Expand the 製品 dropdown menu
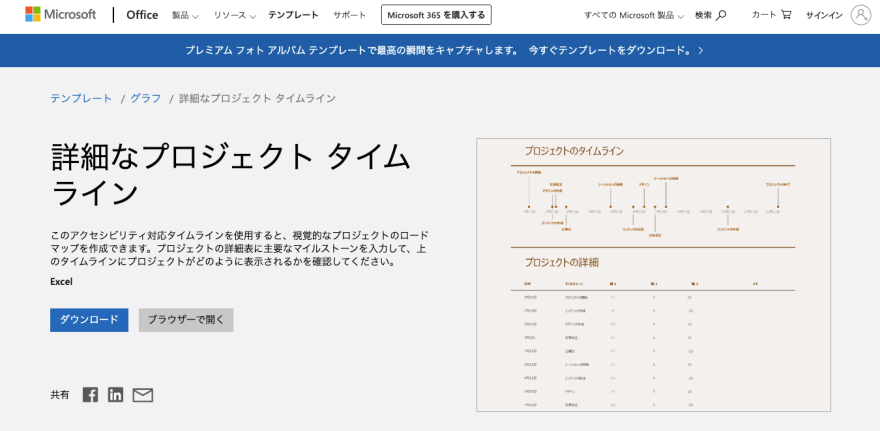Image resolution: width=880 pixels, height=431 pixels. tap(184, 16)
